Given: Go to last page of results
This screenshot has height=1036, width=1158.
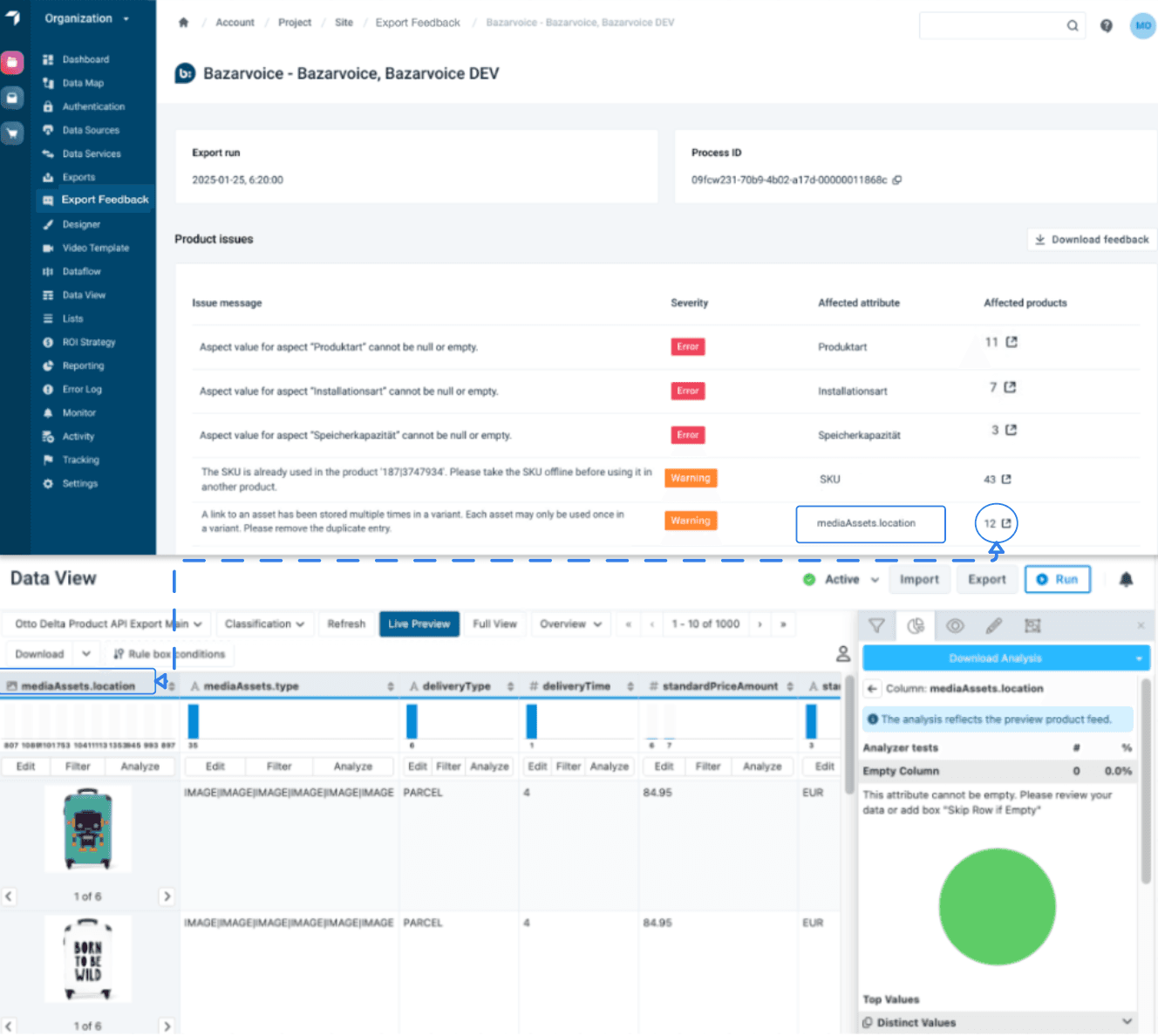Looking at the screenshot, I should coord(783,624).
